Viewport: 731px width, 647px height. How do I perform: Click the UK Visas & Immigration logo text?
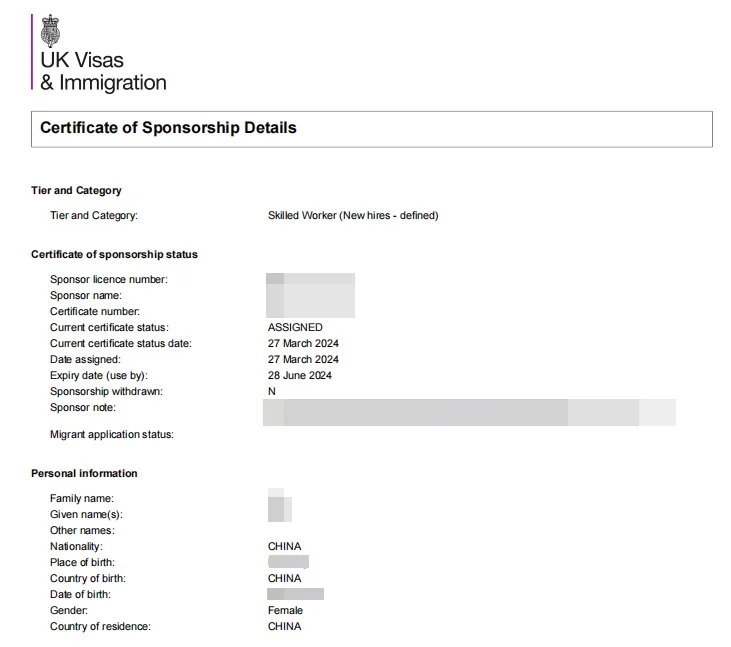coord(103,71)
